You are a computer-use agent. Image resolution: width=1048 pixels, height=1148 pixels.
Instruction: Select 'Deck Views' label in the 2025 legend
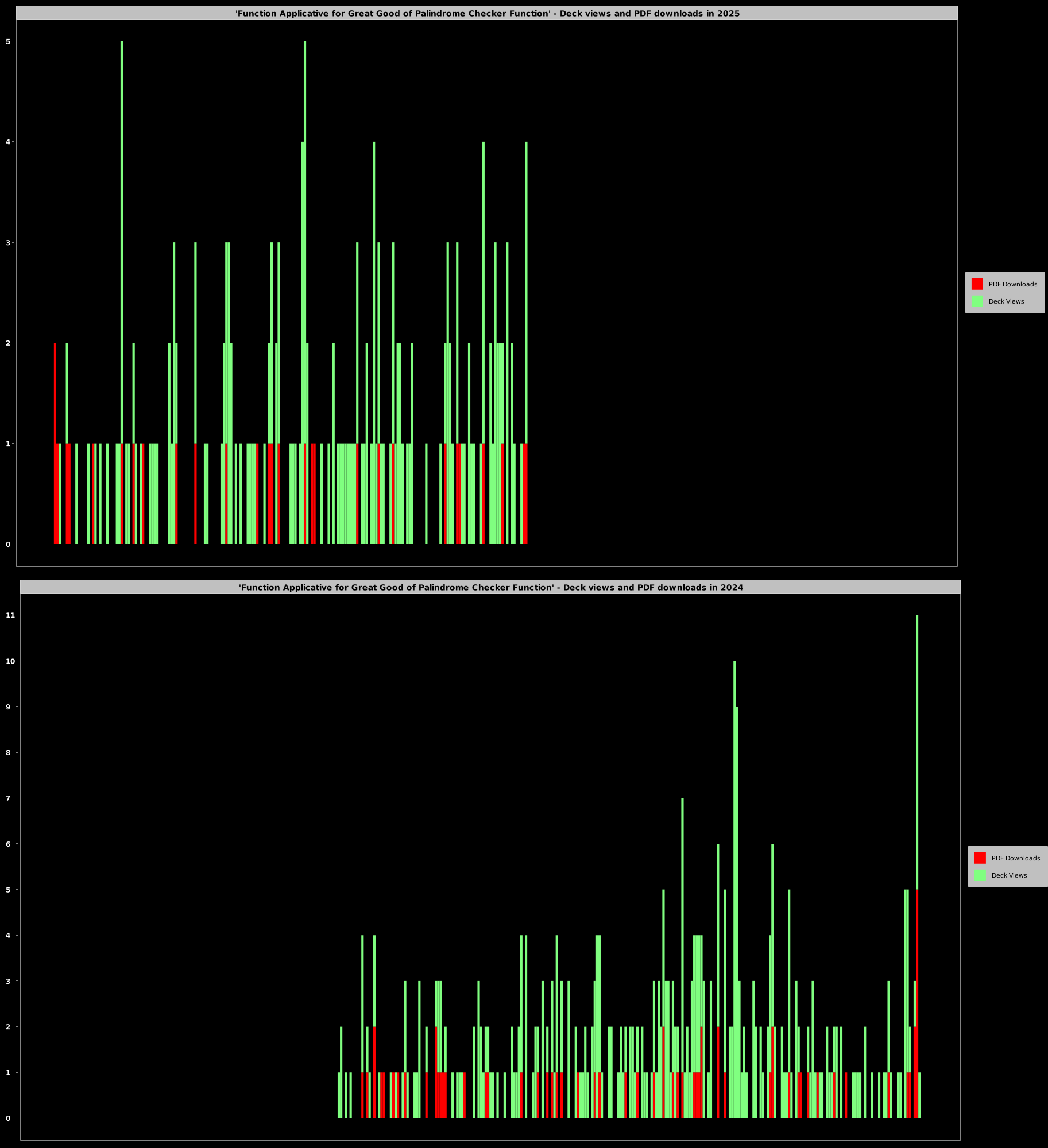point(1006,301)
